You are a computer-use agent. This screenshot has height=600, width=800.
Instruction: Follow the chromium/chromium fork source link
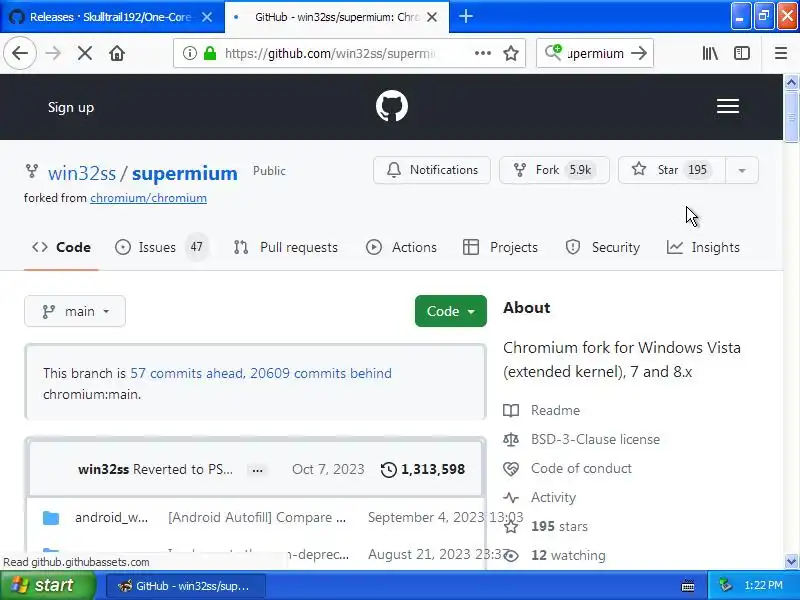coord(148,198)
